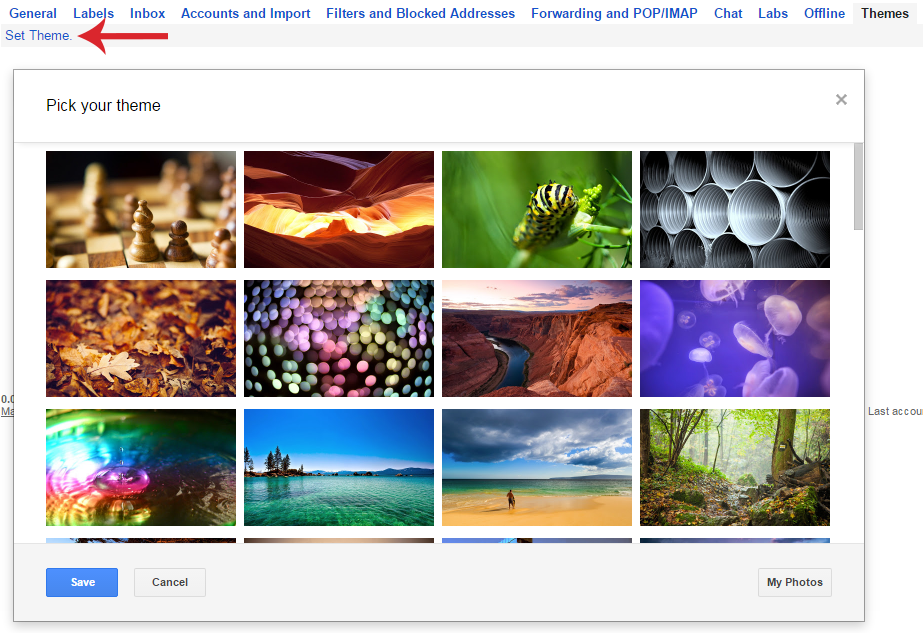
Task: Choose the orange canyon rock theme
Action: [x=338, y=209]
